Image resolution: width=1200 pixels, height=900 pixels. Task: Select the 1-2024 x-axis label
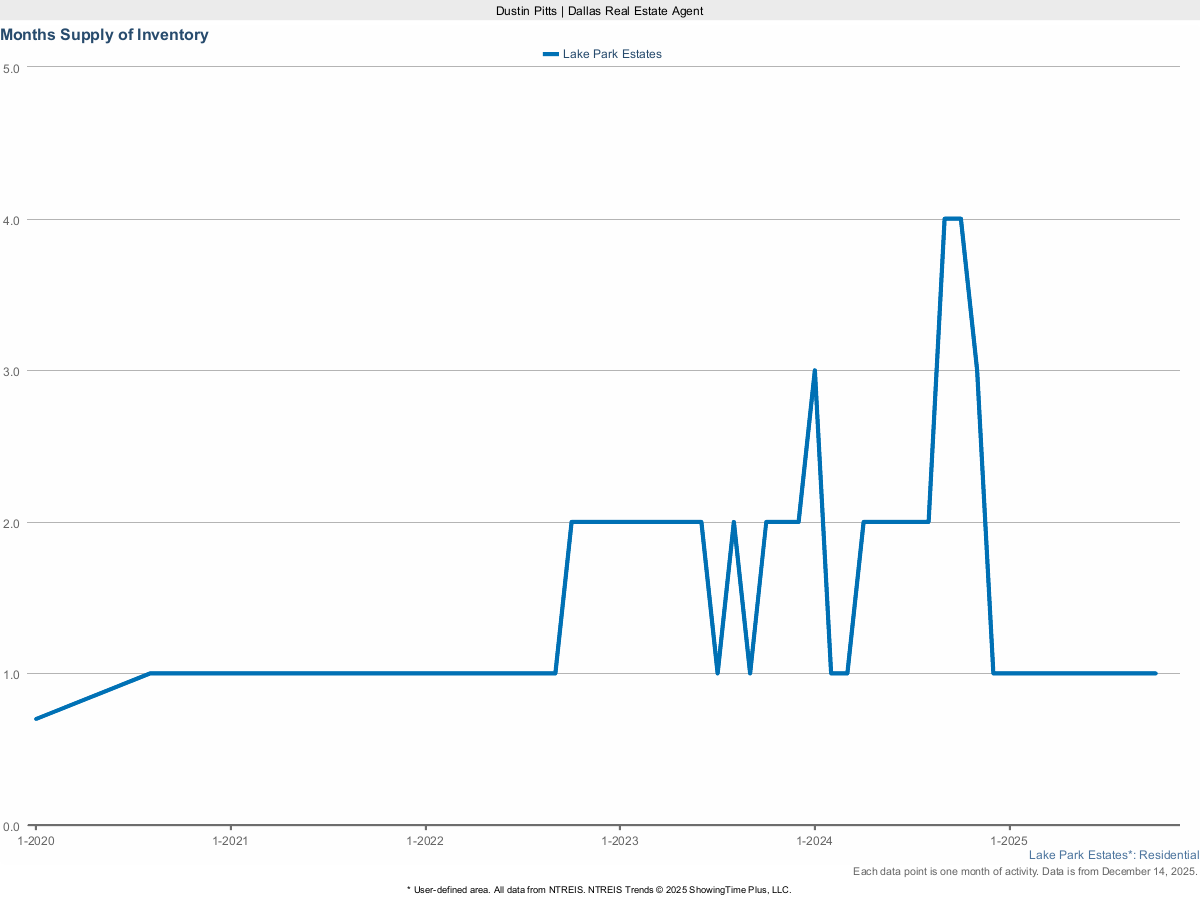point(814,842)
